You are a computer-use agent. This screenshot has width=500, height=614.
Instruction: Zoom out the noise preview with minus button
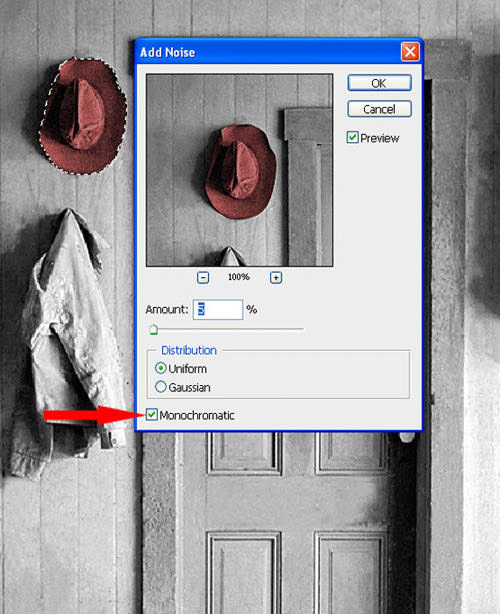click(x=203, y=278)
